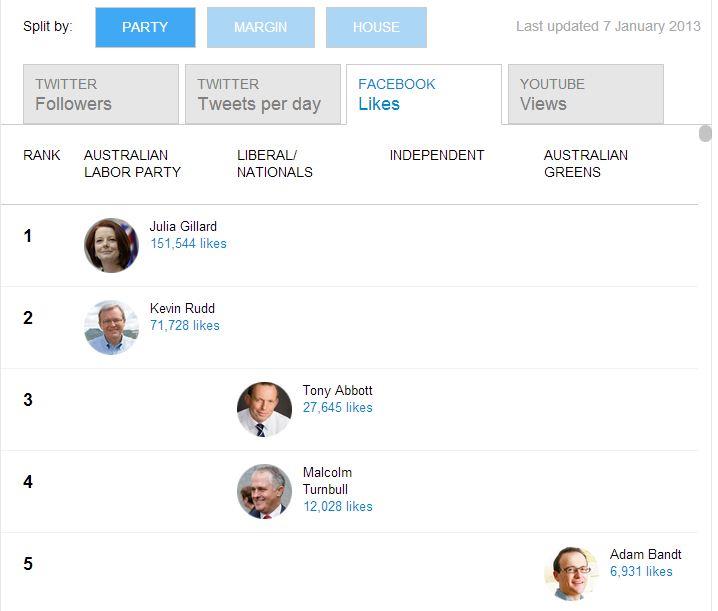Click Tony Abbott's profile photo
The height and width of the screenshot is (611, 718).
point(264,409)
